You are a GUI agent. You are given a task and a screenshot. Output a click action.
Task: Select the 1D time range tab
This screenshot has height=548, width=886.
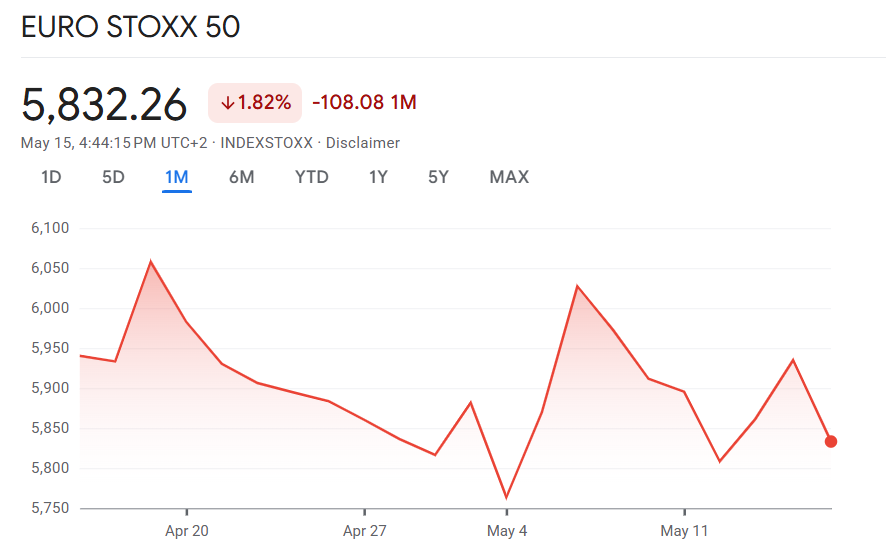tap(51, 177)
